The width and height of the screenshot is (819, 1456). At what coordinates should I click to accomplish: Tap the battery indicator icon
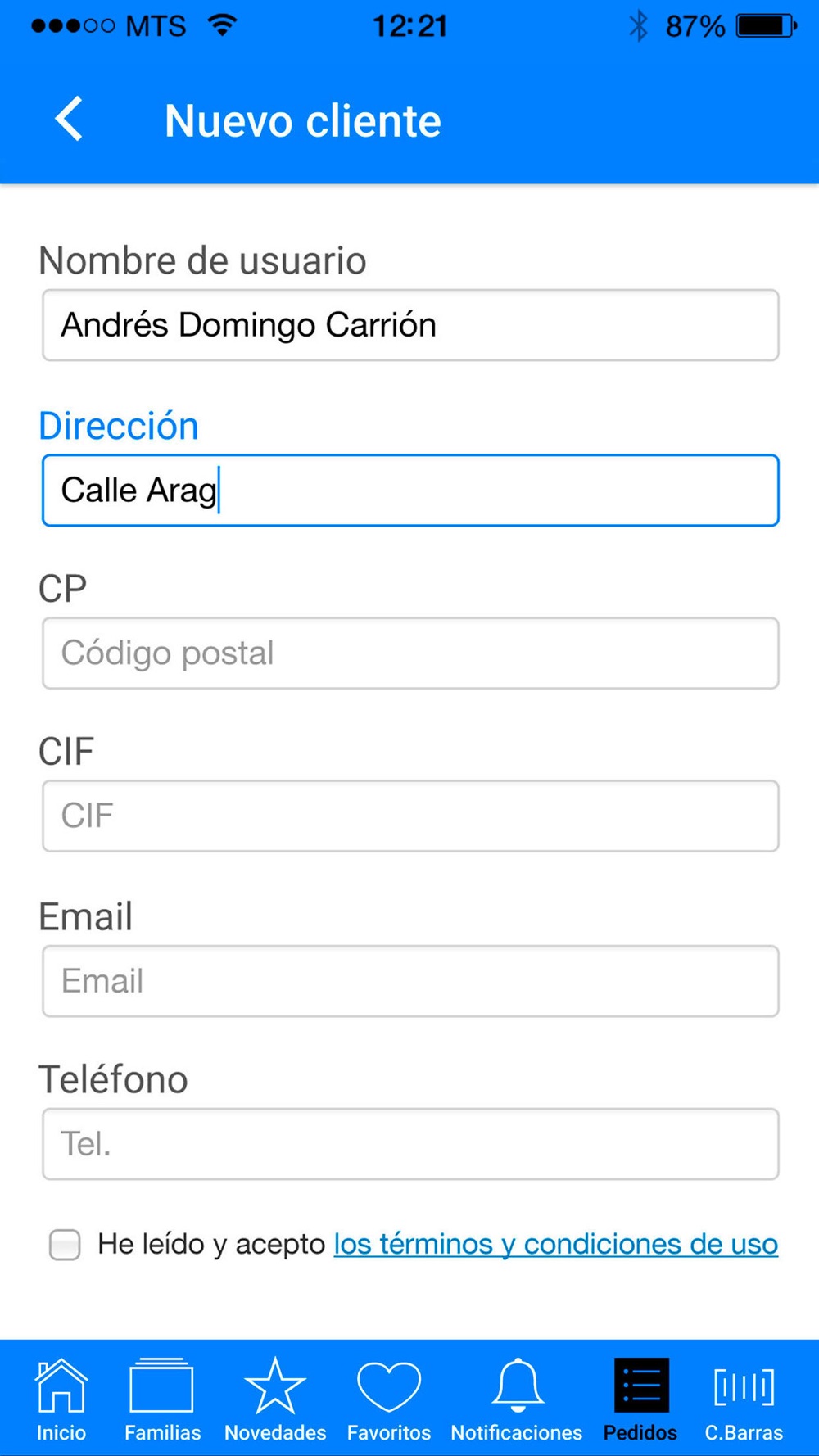[x=766, y=26]
